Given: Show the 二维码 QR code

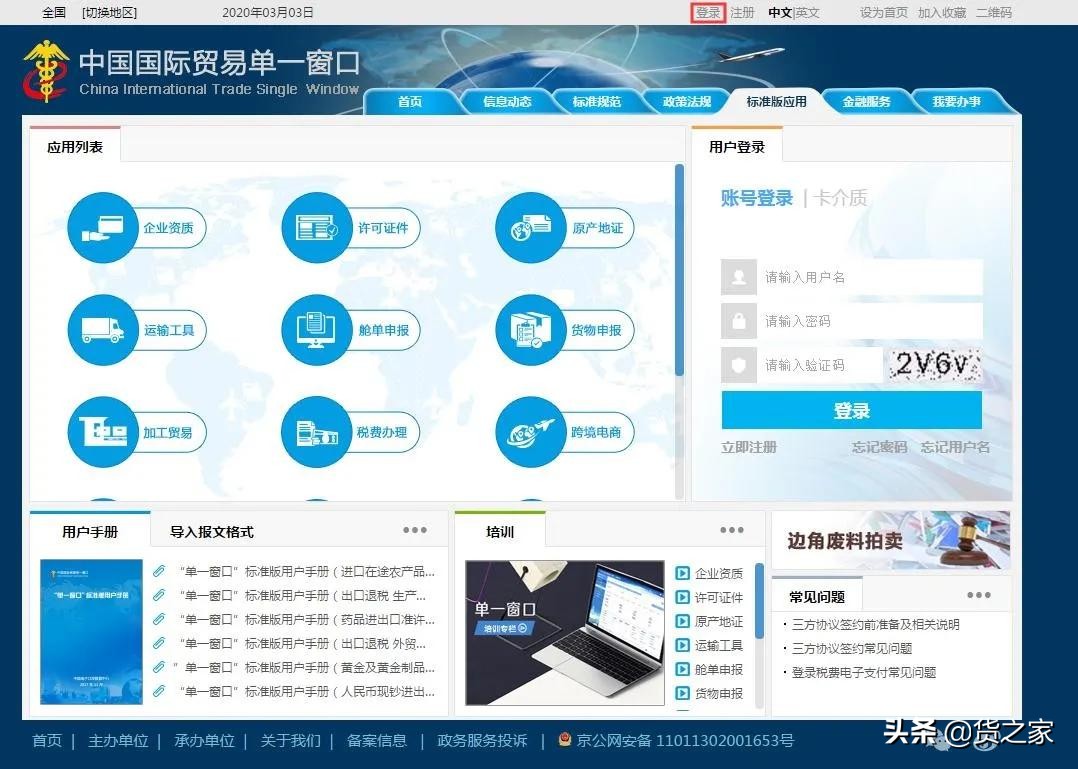Looking at the screenshot, I should 994,13.
